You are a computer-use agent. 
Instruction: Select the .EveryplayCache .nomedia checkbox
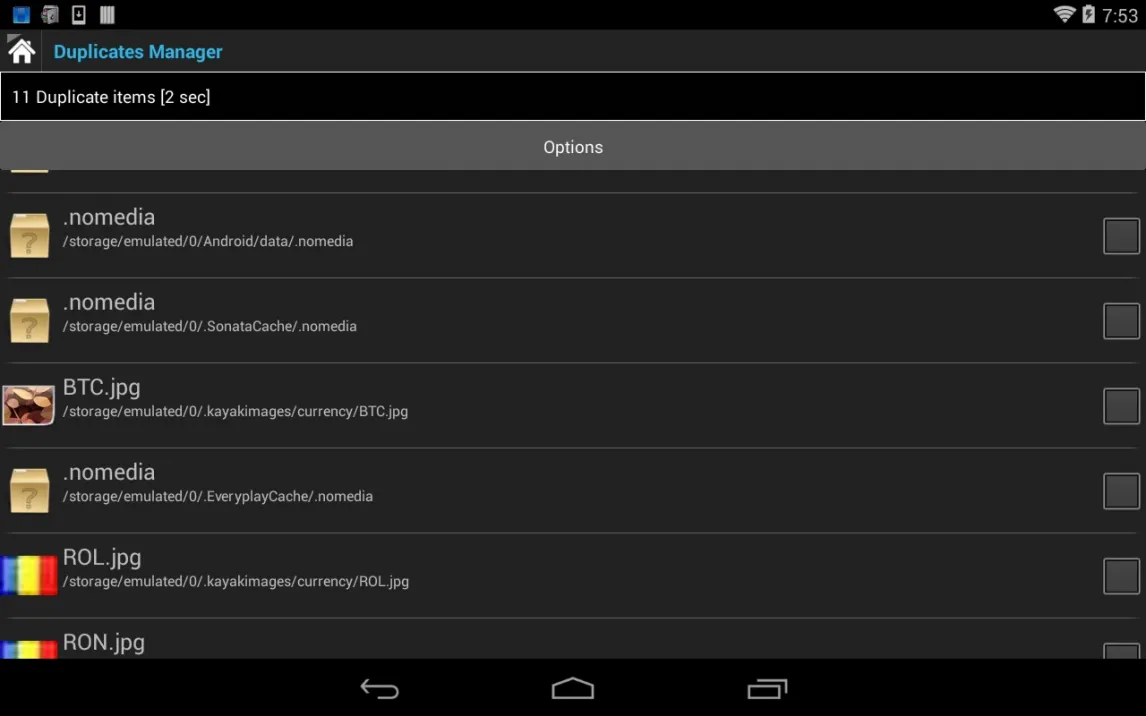click(x=1121, y=491)
